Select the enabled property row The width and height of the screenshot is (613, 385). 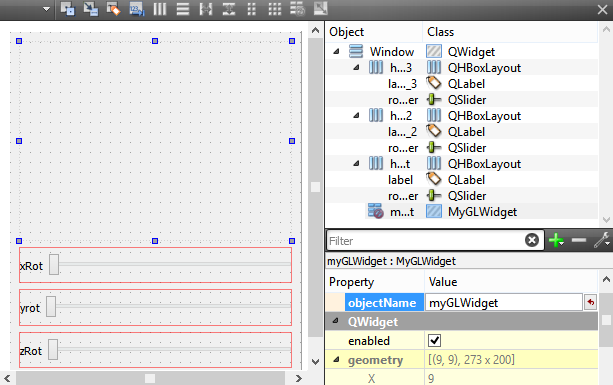click(461, 340)
